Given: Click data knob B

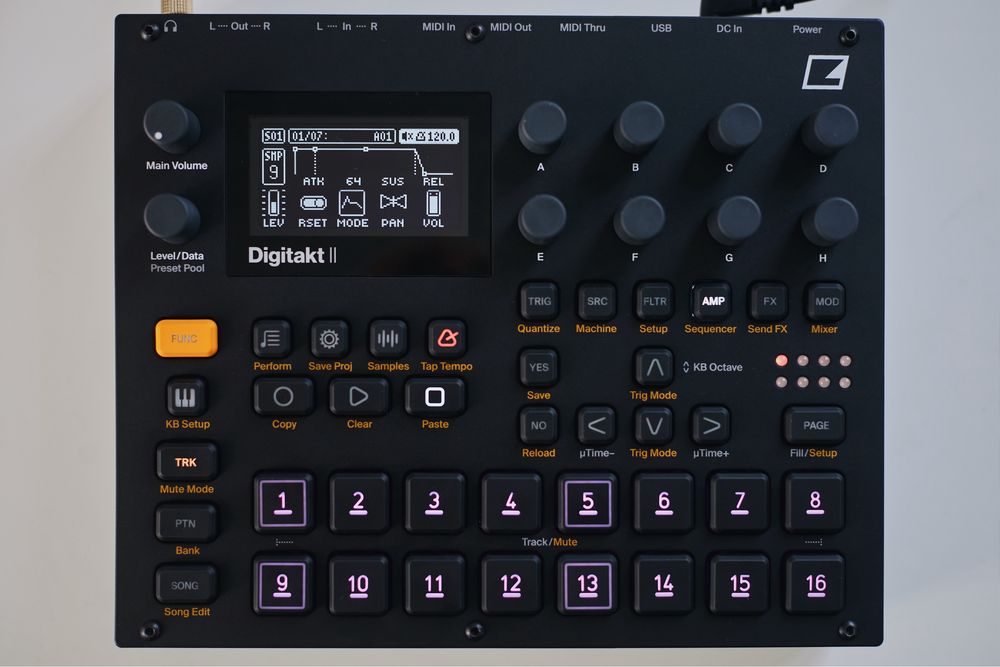Looking at the screenshot, I should click(x=638, y=126).
